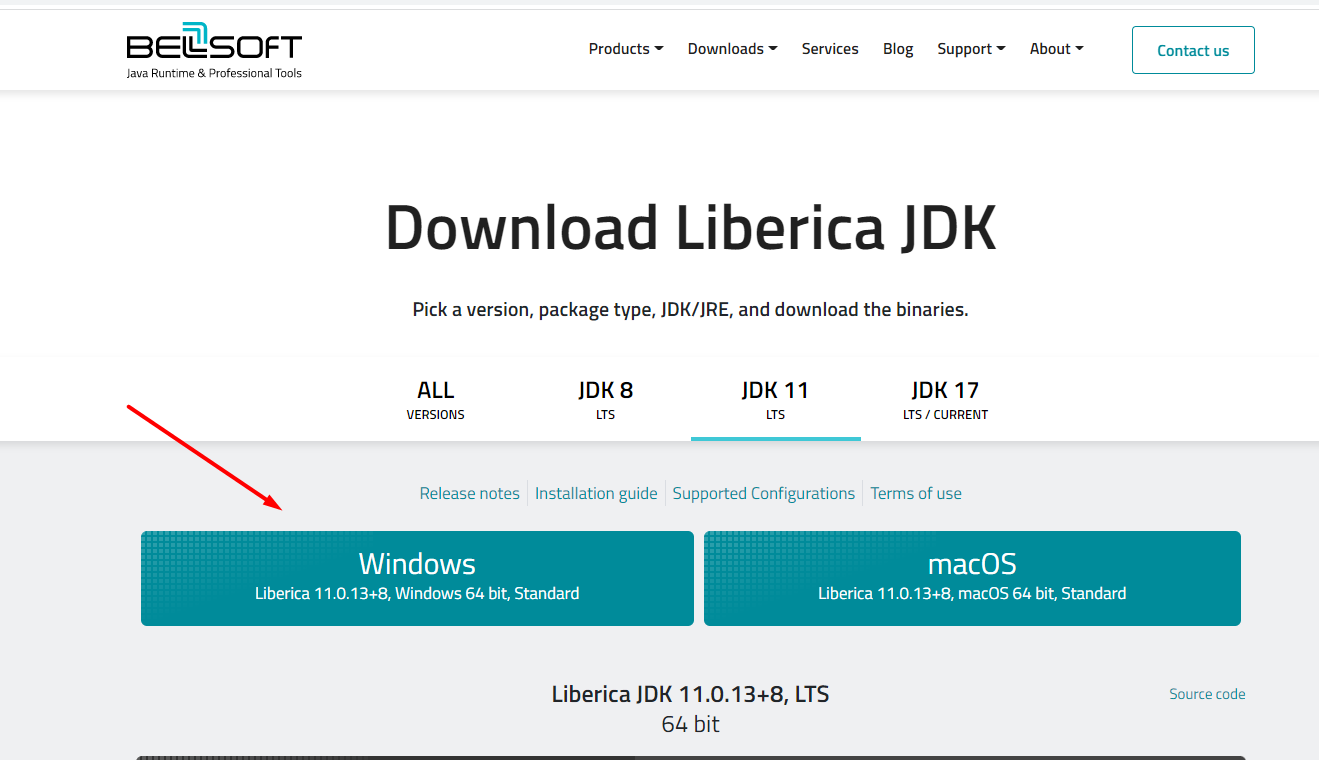Select the JDK 11 LTS tab
Screen dimensions: 1319x760
(x=776, y=400)
